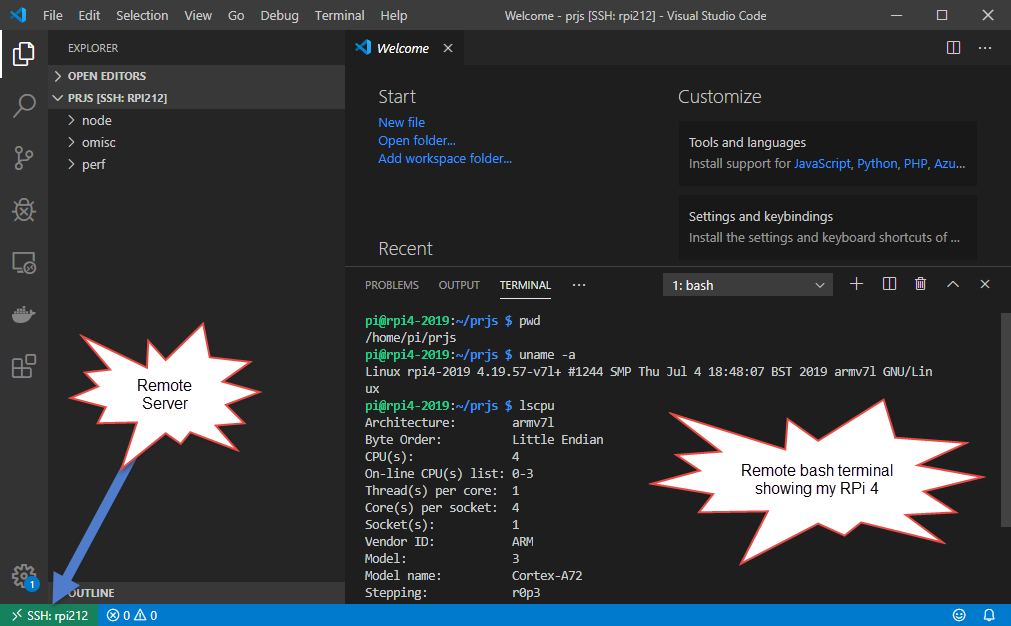Open the Source Control view icon
The image size is (1011, 626).
point(24,158)
